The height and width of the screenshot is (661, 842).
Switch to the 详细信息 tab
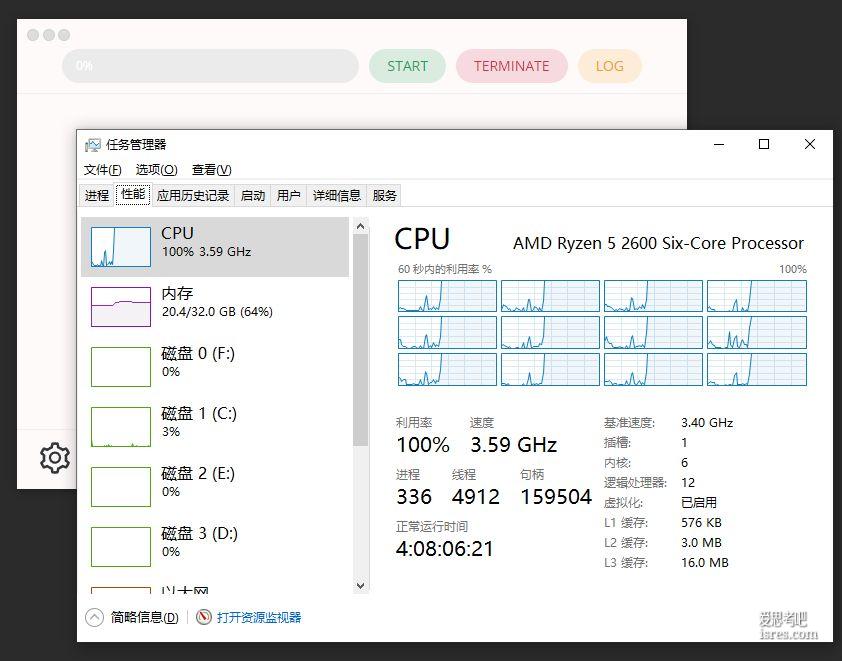pos(337,195)
